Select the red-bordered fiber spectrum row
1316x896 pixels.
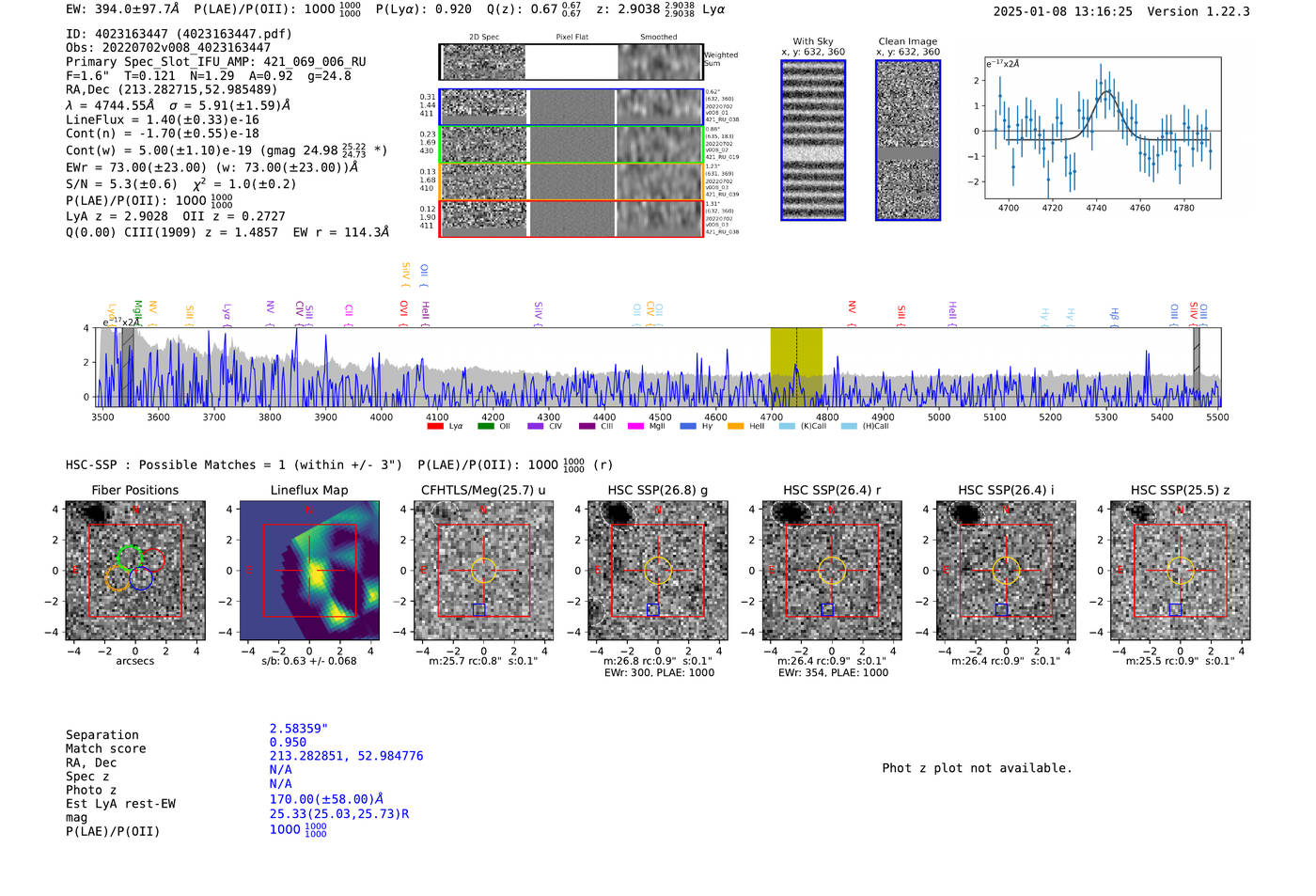(571, 218)
